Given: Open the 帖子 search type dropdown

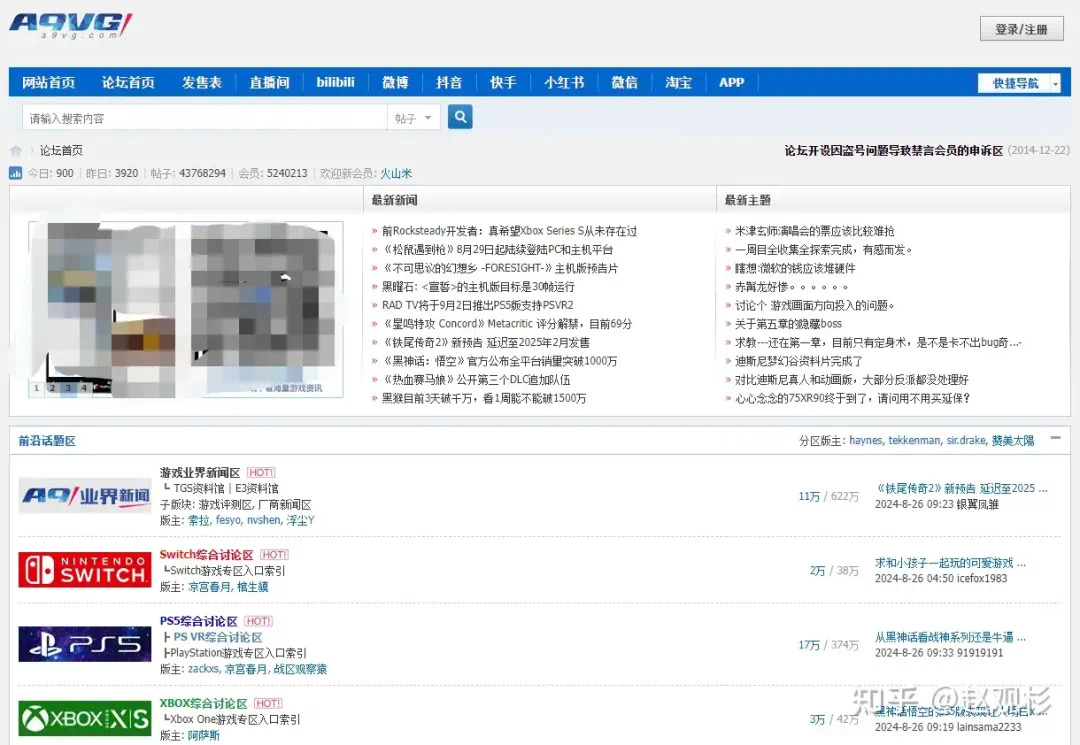Looking at the screenshot, I should click(x=413, y=118).
